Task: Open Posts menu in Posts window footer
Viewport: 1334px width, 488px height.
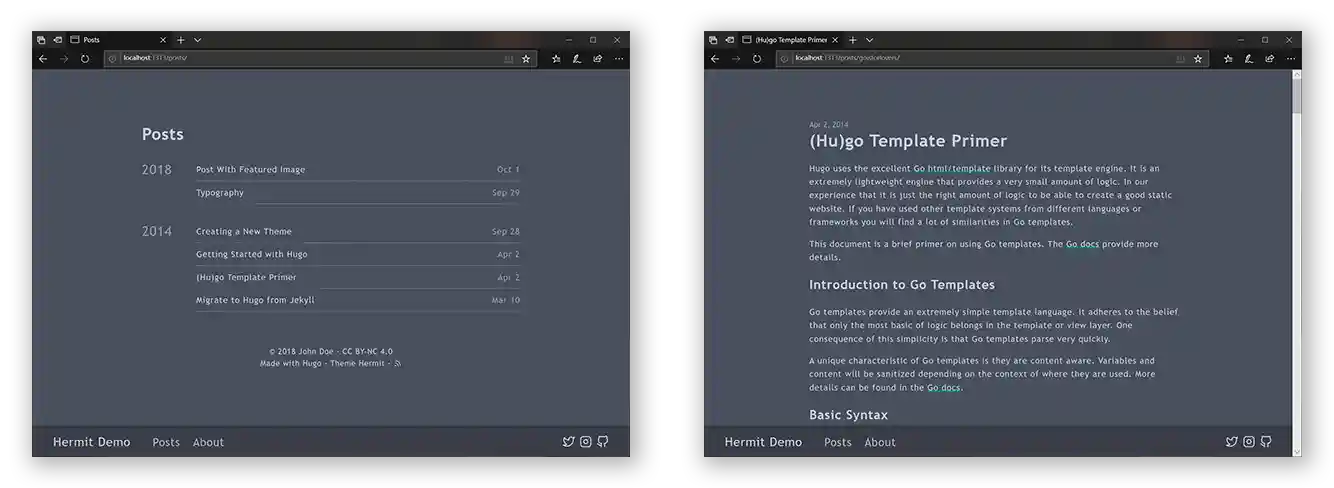Action: (166, 442)
